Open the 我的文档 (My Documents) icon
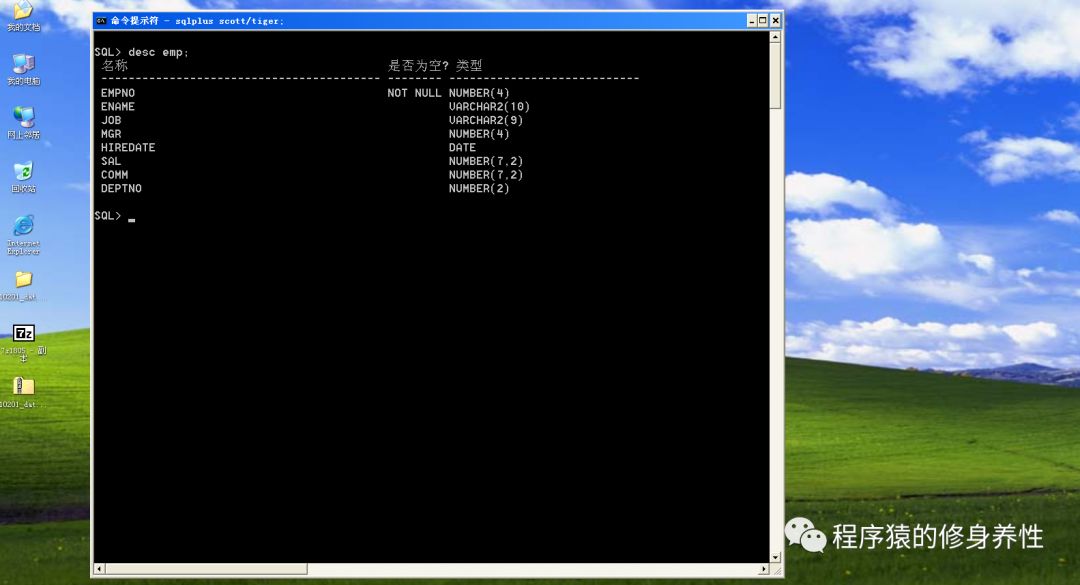The width and height of the screenshot is (1080, 585). click(x=22, y=12)
